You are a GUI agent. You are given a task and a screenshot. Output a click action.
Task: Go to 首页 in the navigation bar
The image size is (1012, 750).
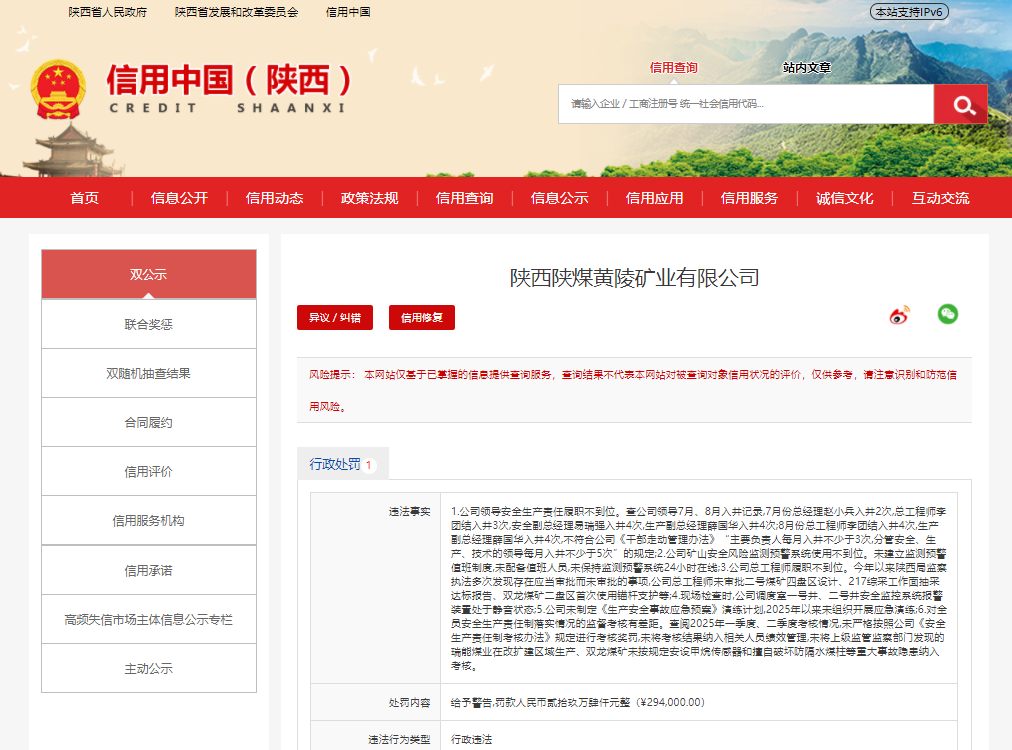(85, 198)
